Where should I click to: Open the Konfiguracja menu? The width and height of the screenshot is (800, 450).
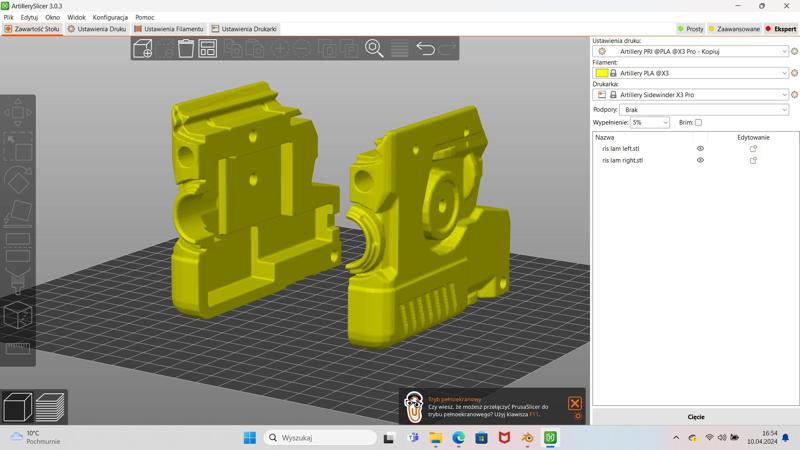point(110,17)
